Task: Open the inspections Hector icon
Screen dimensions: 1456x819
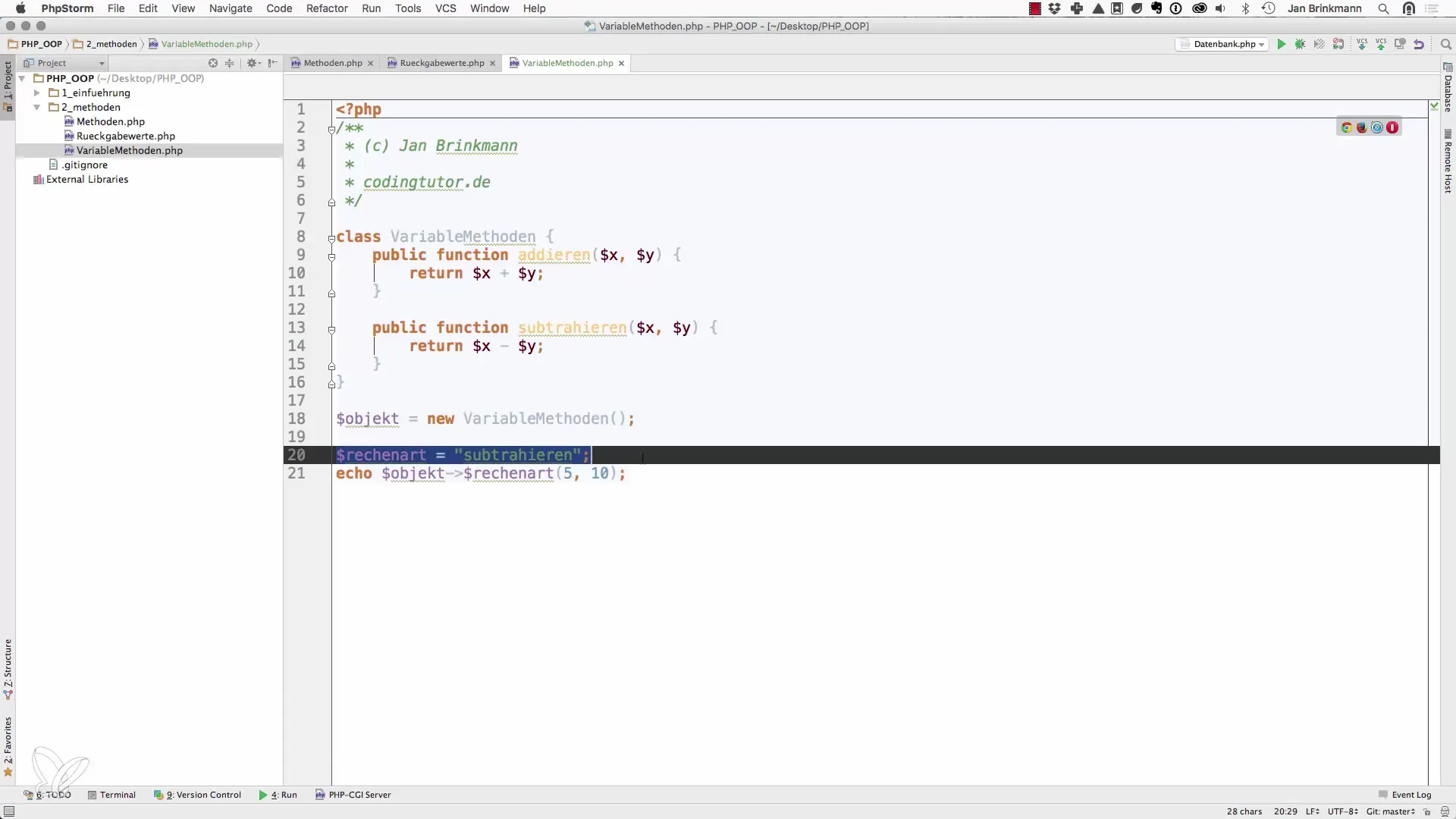Action: 1445,811
